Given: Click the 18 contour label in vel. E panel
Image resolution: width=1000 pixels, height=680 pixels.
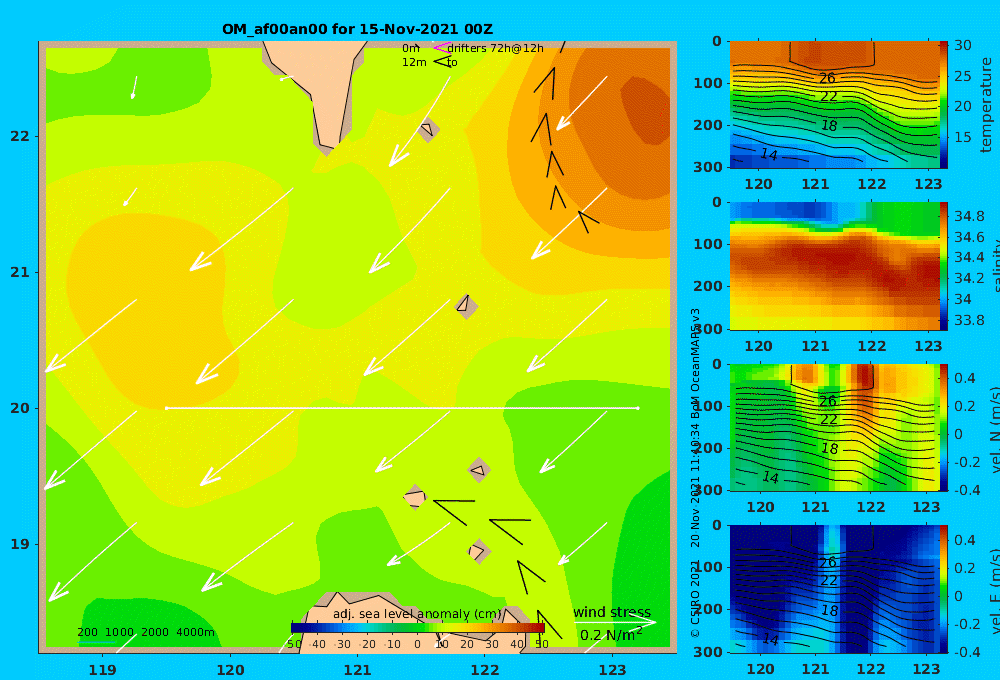Looking at the screenshot, I should coord(829,610).
